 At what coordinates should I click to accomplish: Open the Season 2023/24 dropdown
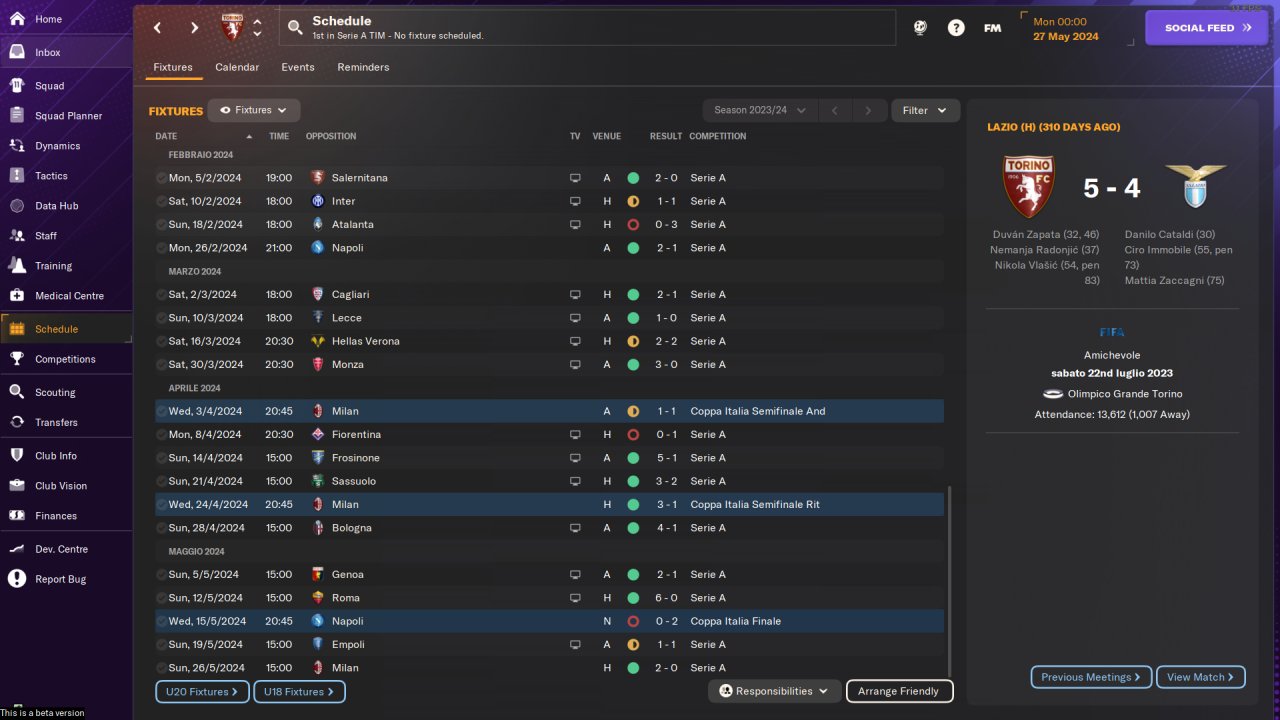point(760,110)
